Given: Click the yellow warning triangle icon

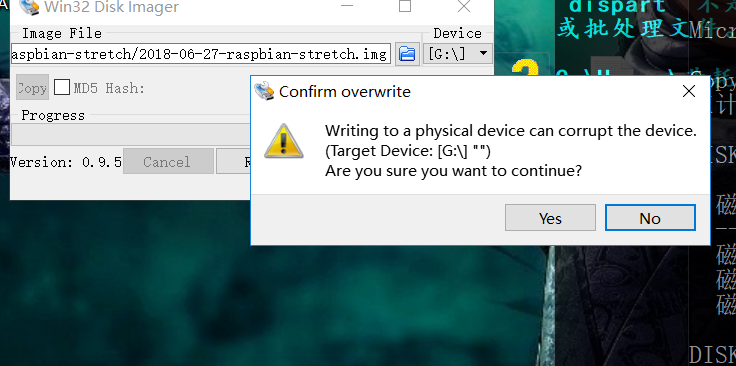Looking at the screenshot, I should (x=284, y=141).
